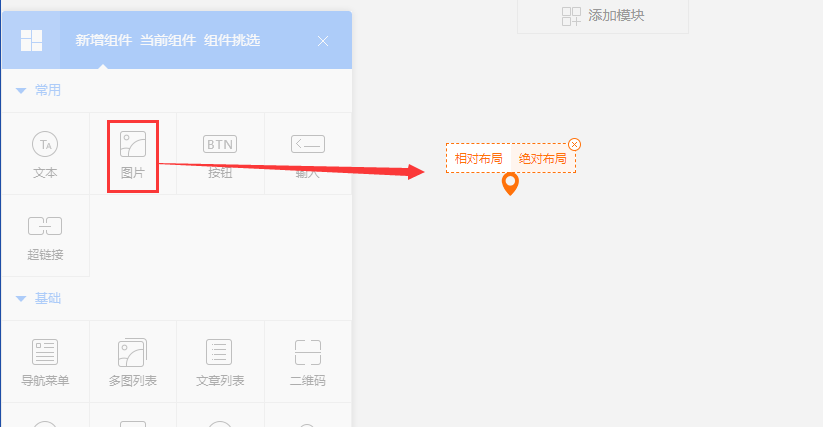The width and height of the screenshot is (823, 427).
Task: Select the 输入 input component
Action: pos(308,154)
